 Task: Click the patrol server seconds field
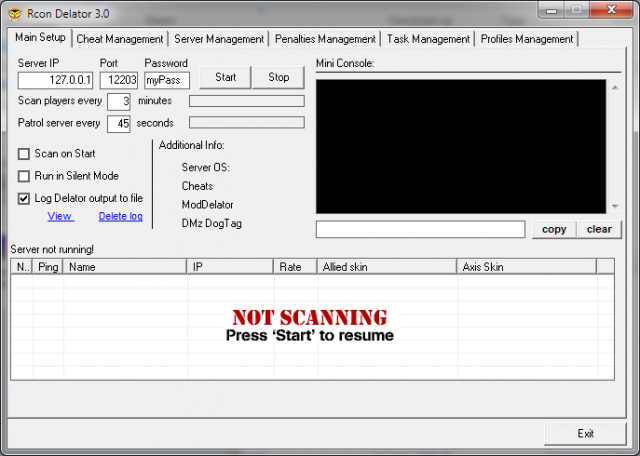(x=119, y=124)
